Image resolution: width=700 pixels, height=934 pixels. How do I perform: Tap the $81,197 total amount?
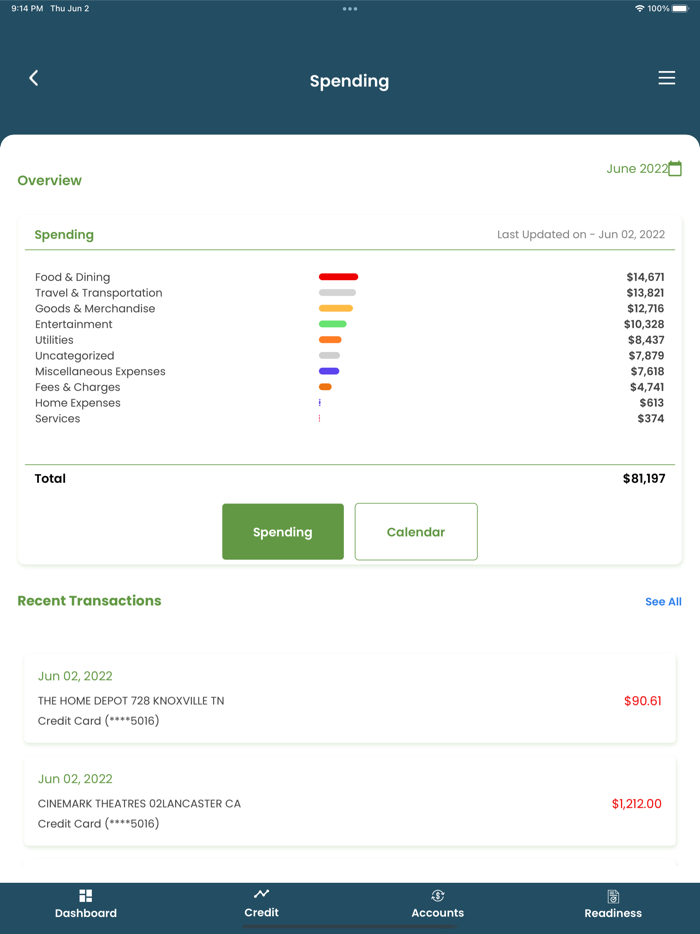tap(644, 478)
